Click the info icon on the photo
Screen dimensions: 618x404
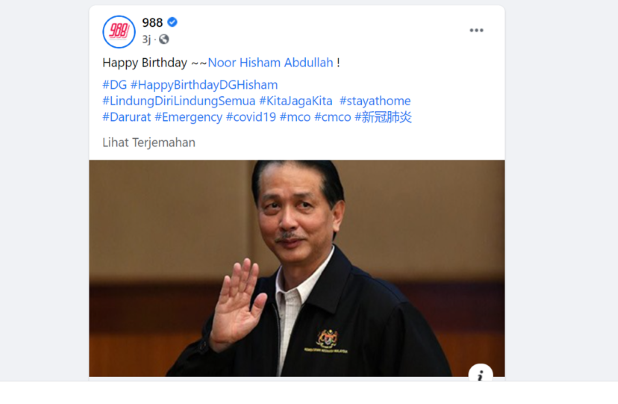pyautogui.click(x=480, y=374)
